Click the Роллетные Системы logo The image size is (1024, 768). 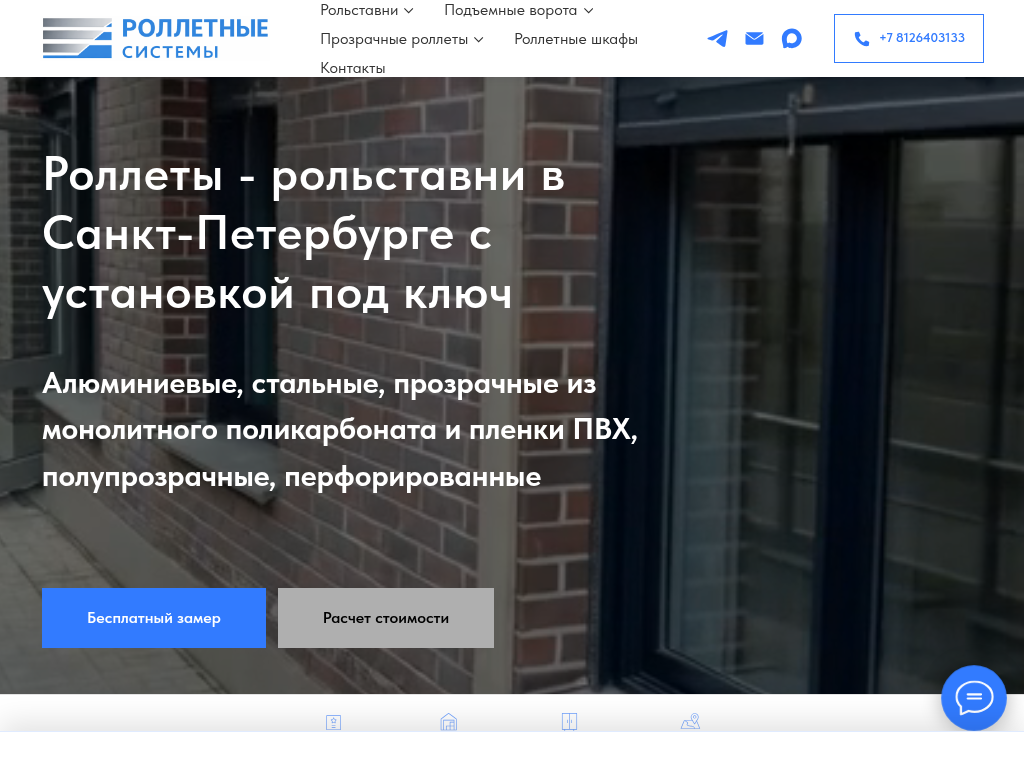(x=155, y=38)
